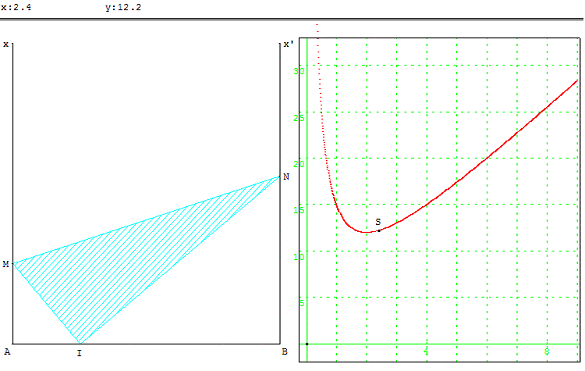Click the x label above the left axis
Screen dimensions: 585x371
(6, 44)
